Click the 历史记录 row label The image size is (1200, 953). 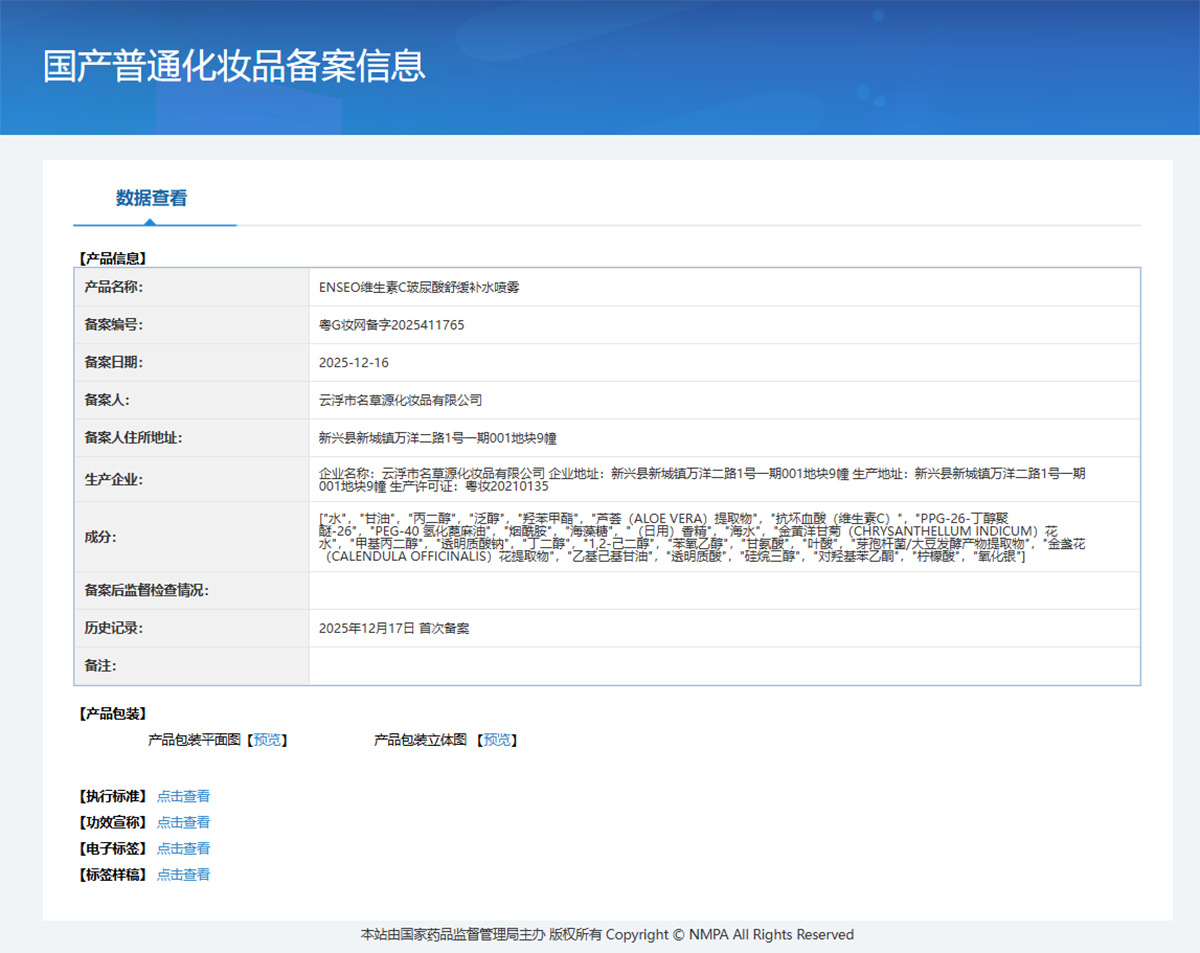click(x=113, y=628)
